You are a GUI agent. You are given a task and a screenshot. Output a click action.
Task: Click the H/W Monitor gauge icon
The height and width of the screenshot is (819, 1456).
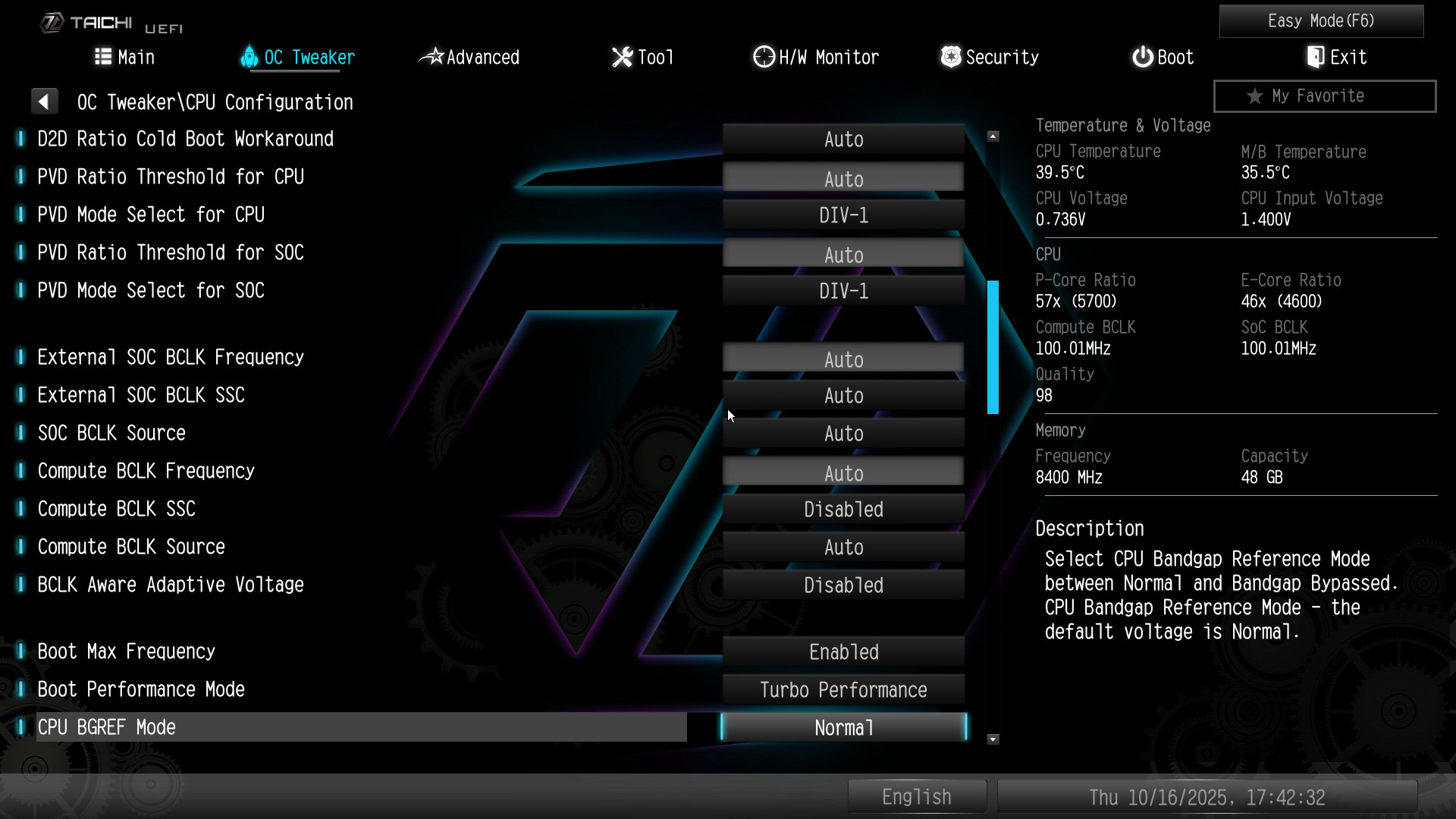click(764, 57)
